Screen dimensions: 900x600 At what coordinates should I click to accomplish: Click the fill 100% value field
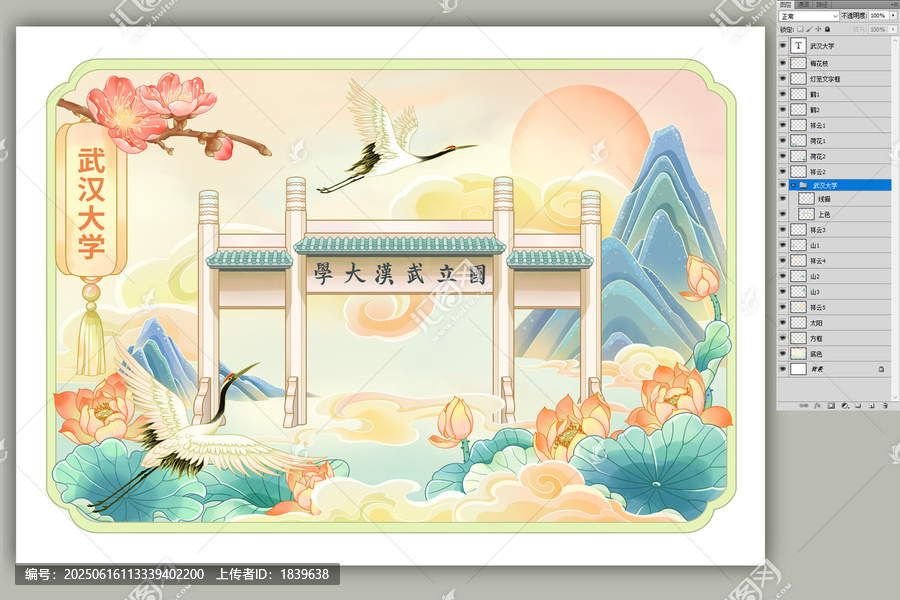coord(878,29)
